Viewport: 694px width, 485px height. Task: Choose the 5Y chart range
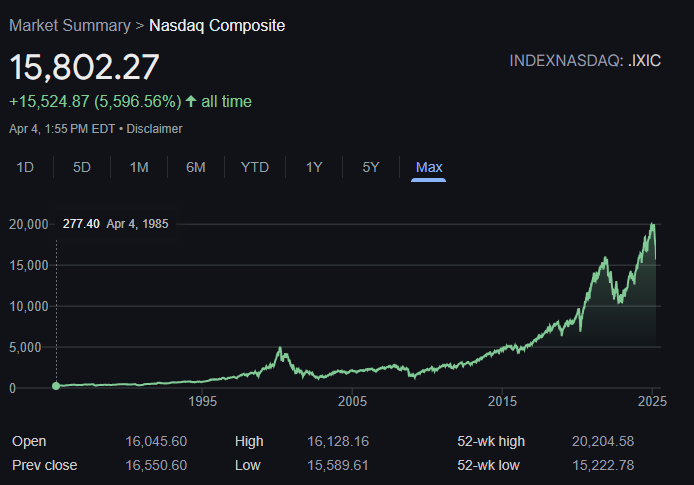click(x=371, y=167)
